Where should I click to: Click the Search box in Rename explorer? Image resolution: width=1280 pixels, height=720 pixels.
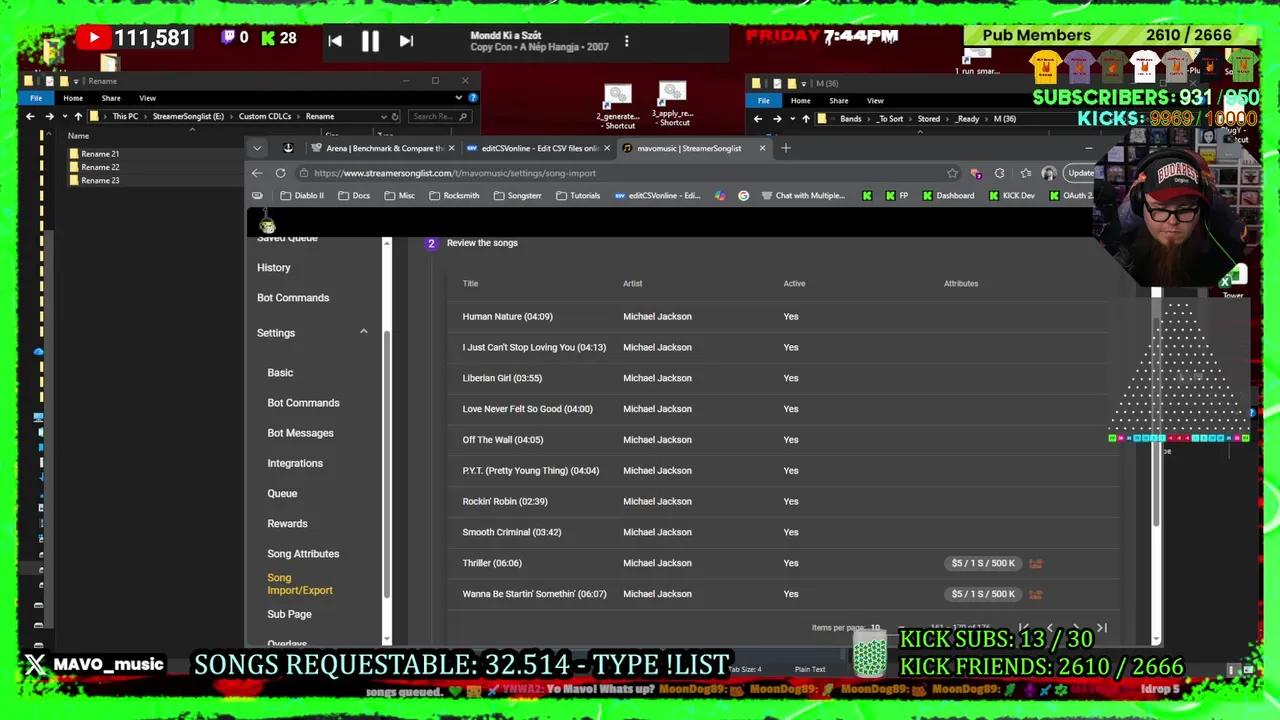pyautogui.click(x=438, y=116)
